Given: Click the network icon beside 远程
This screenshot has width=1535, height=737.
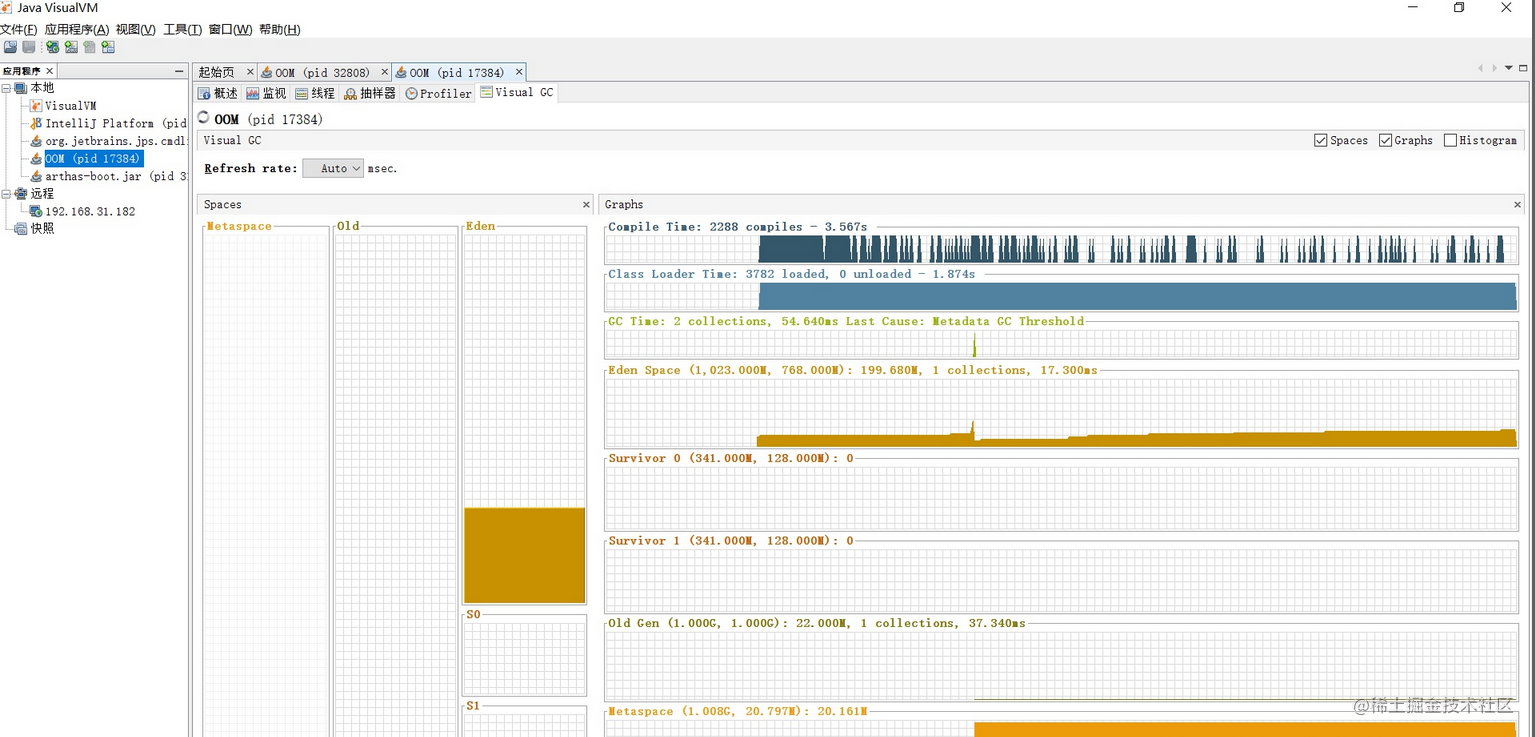Looking at the screenshot, I should (21, 194).
